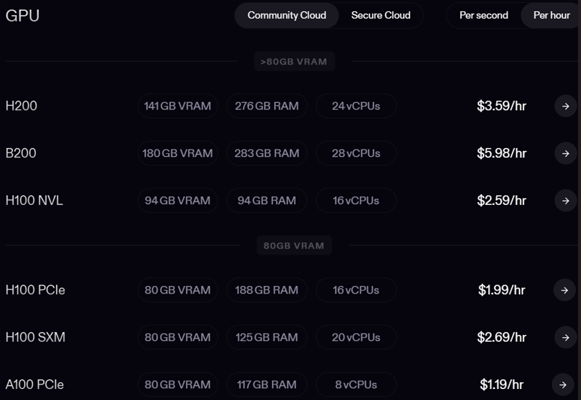The image size is (581, 400).
Task: Open the H200 row arrow icon
Action: 565,106
